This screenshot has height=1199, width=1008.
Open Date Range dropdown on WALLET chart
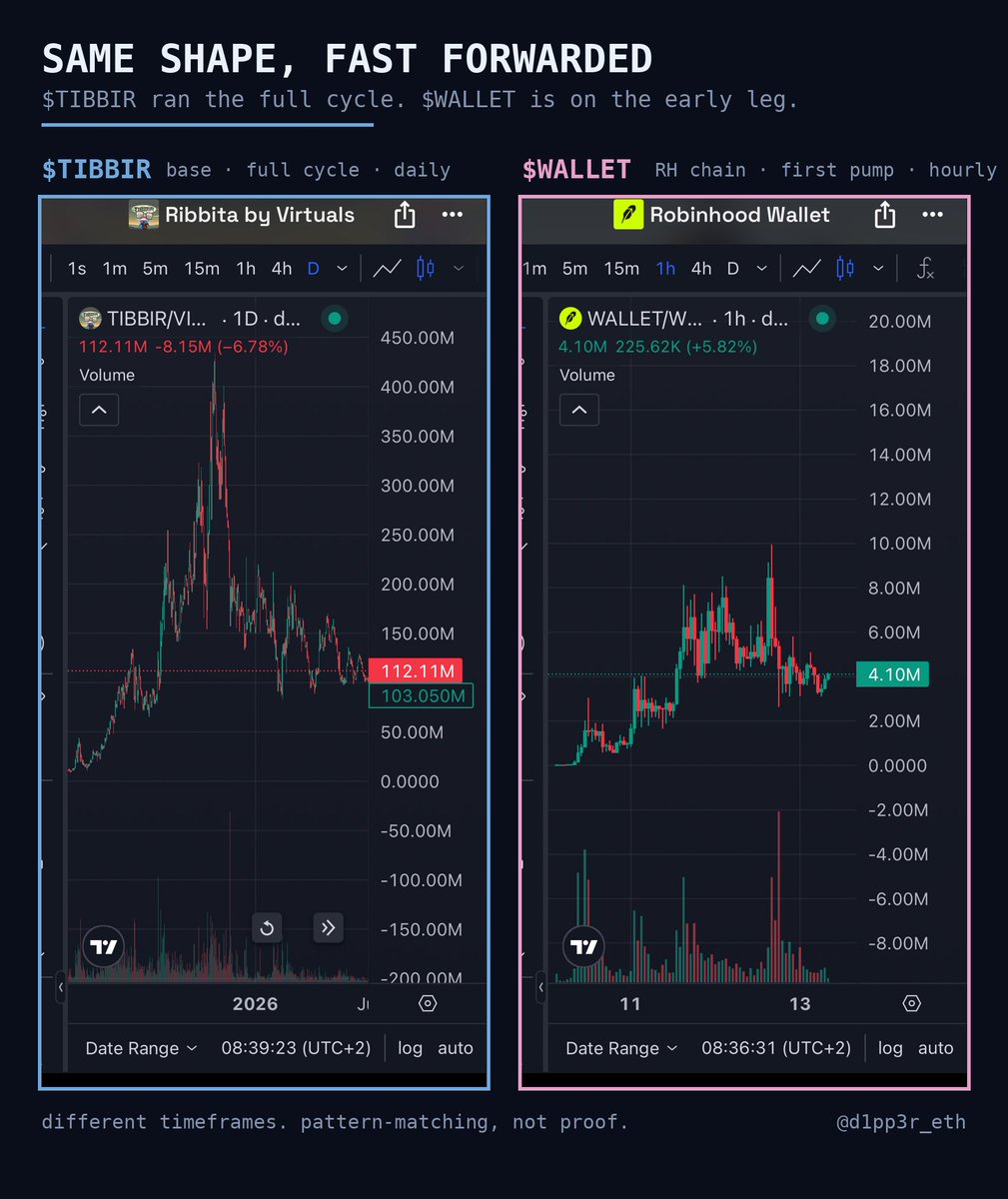[621, 1048]
